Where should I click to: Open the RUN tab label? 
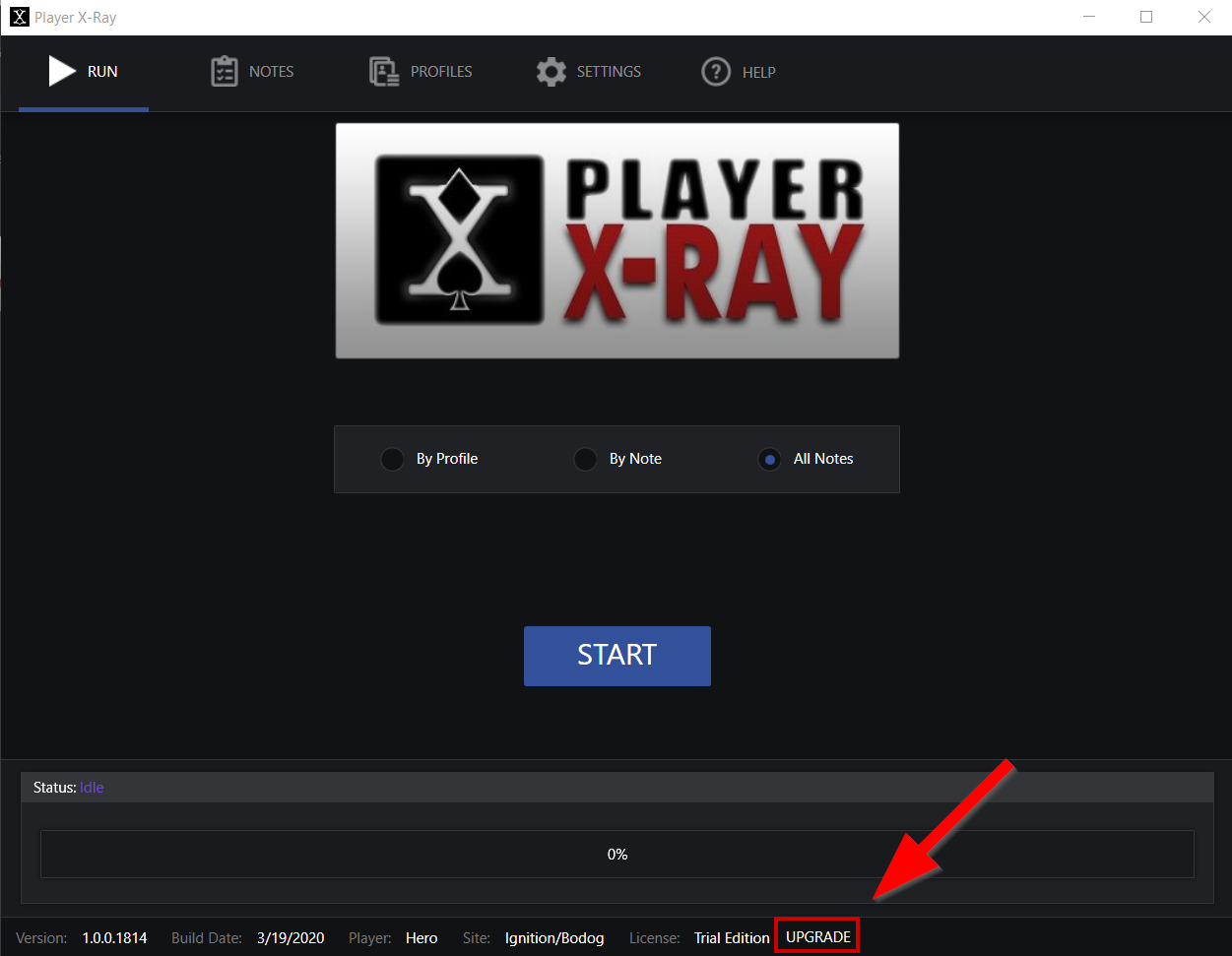pyautogui.click(x=102, y=72)
